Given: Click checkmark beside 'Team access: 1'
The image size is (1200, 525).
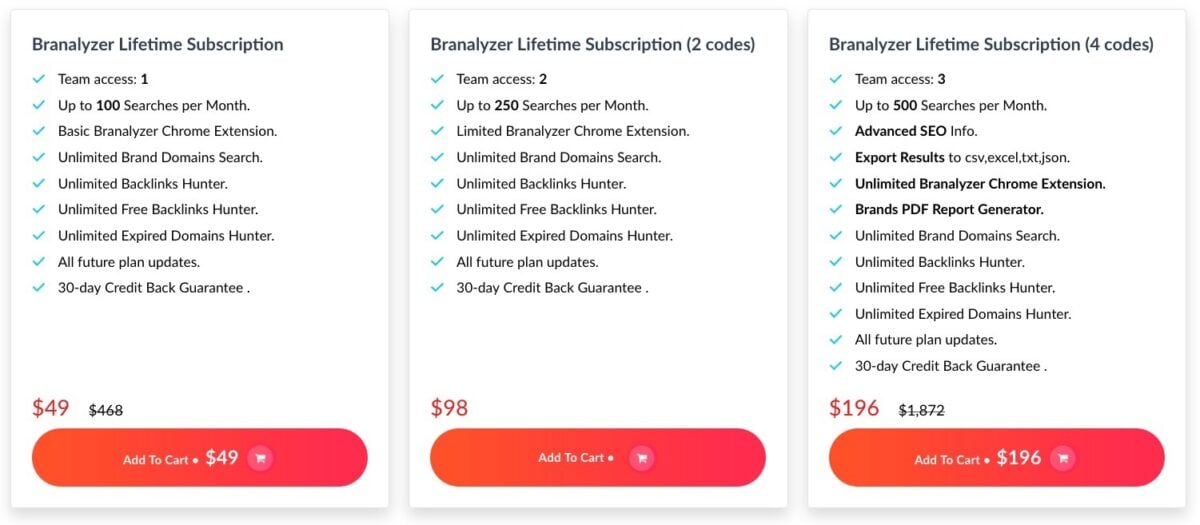Looking at the screenshot, I should [39, 79].
